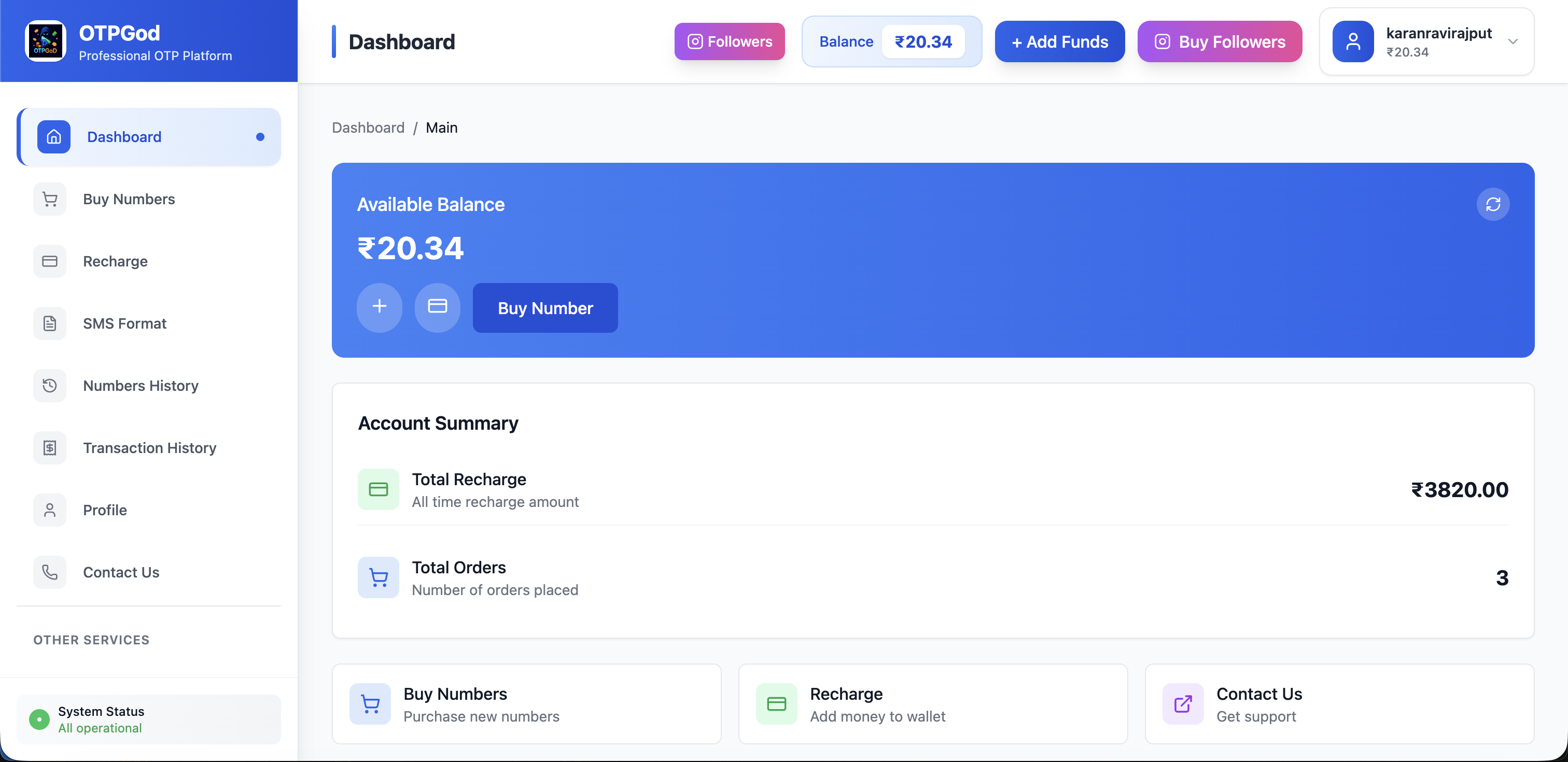Screen dimensions: 1568x762
Task: Click the OTHER SERVICES section label
Action: (x=91, y=640)
